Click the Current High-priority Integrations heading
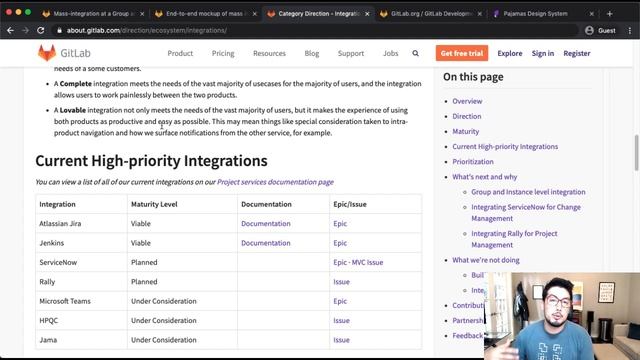Screen dimensions: 640x360 pyautogui.click(x=151, y=161)
